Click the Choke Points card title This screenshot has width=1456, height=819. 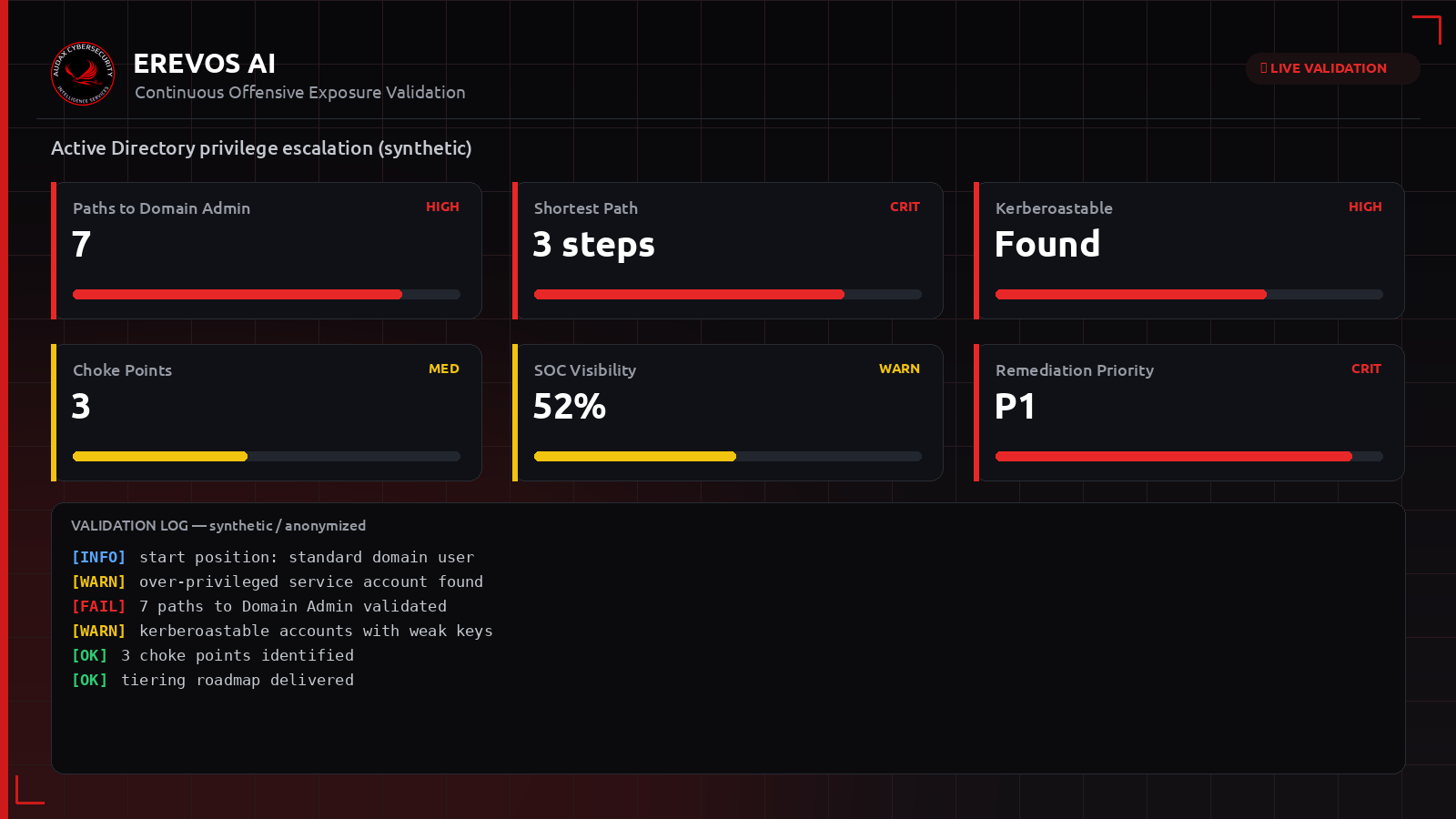[122, 370]
